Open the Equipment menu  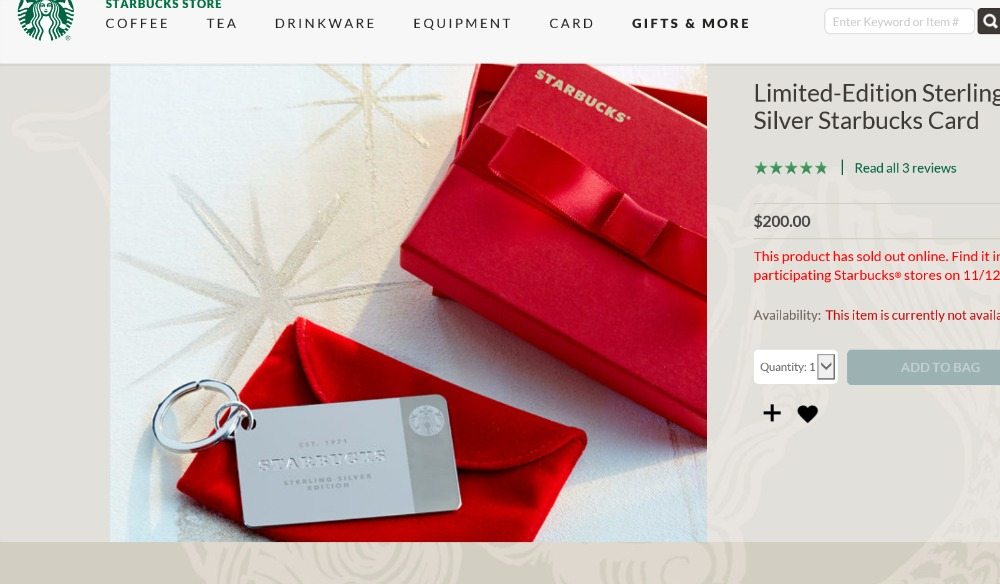pyautogui.click(x=462, y=24)
